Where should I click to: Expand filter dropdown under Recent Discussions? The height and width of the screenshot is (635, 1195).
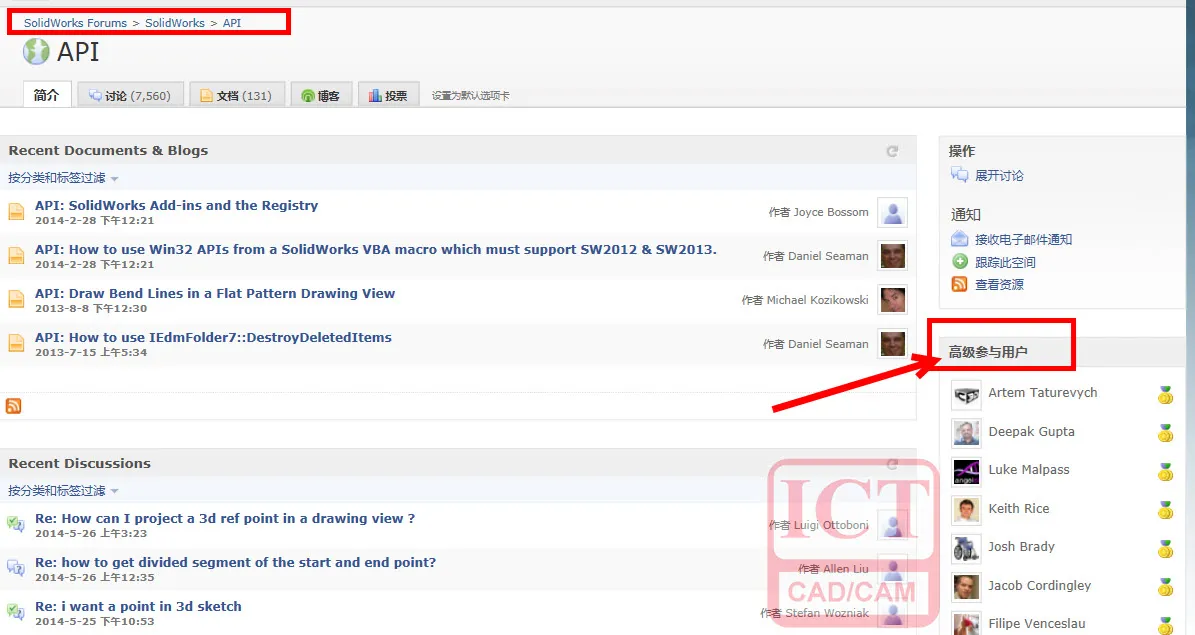click(x=63, y=490)
